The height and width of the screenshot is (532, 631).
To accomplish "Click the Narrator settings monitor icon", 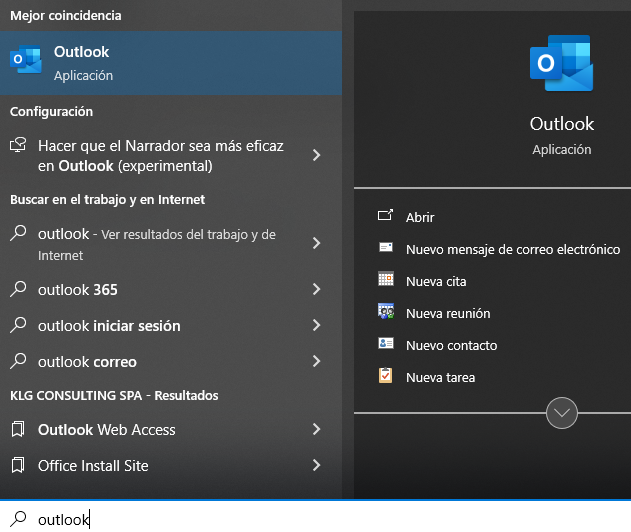I will (x=18, y=145).
